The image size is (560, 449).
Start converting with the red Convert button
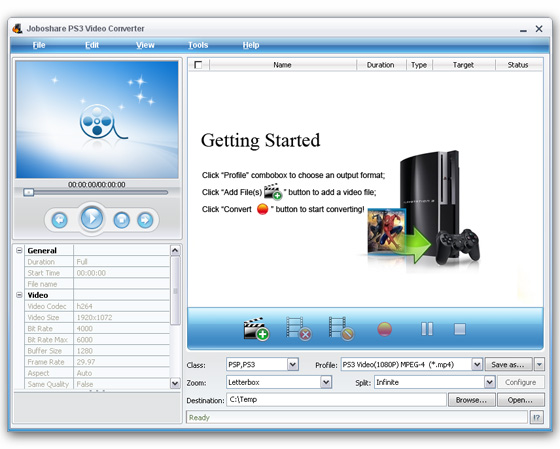384,329
